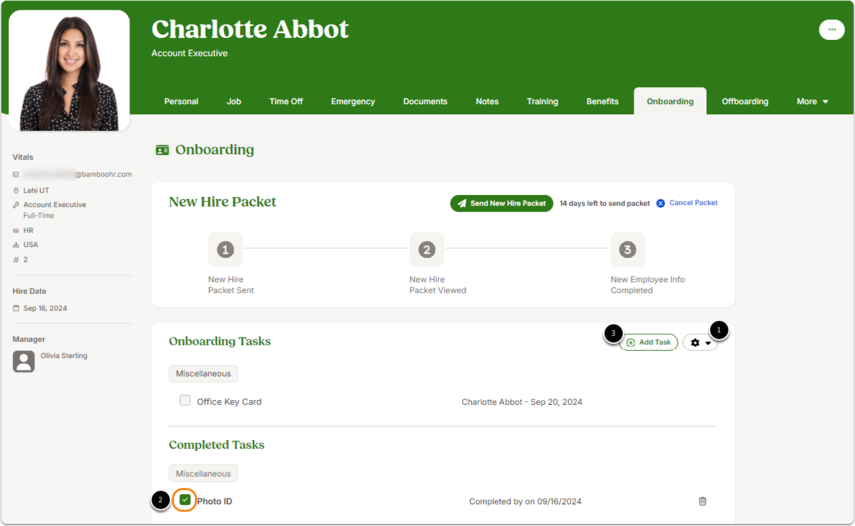Click step 2 New Hire Packet Viewed
Viewport: 855px width, 526px height.
[426, 250]
